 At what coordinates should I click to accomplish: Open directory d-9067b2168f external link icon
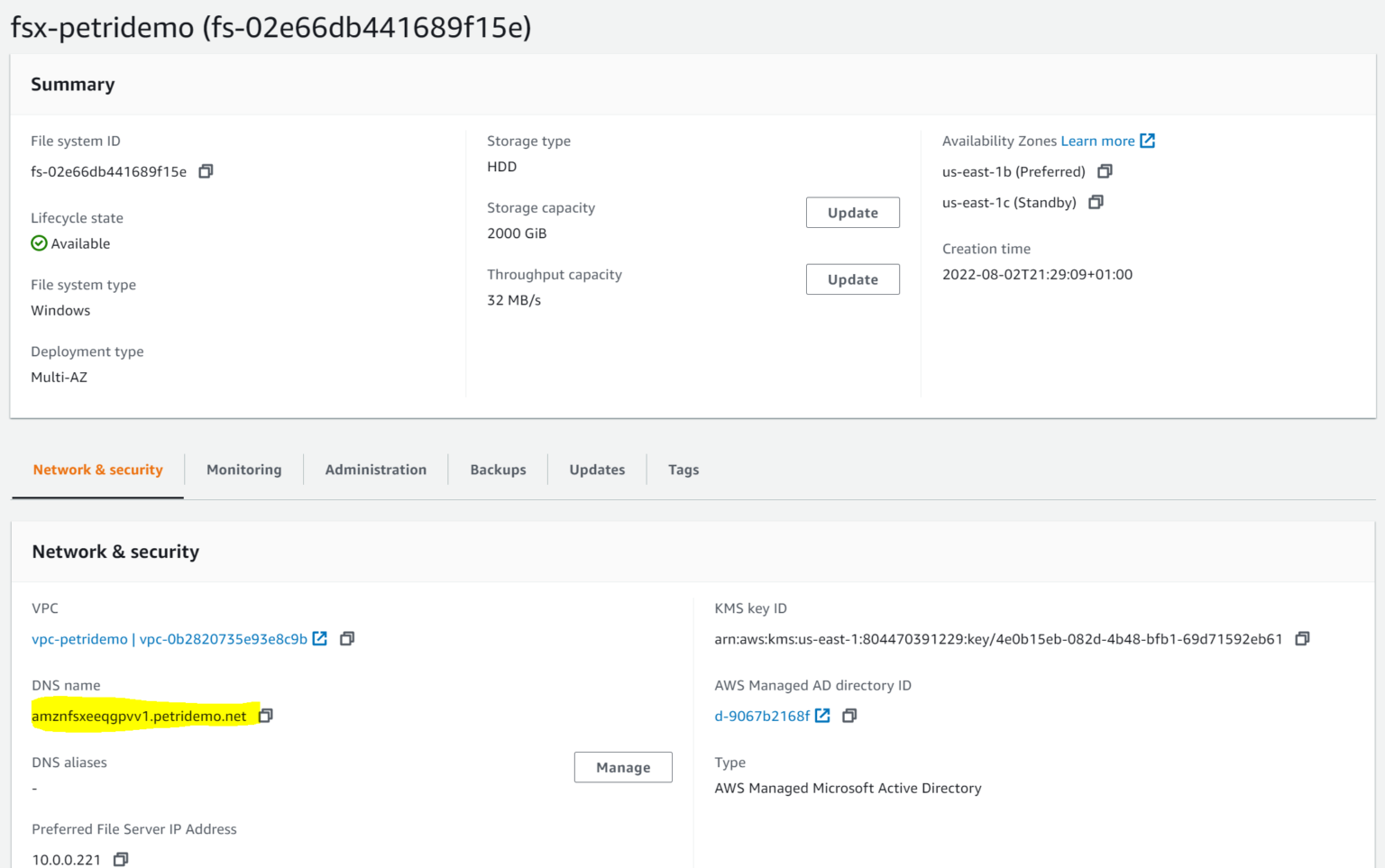coord(821,715)
